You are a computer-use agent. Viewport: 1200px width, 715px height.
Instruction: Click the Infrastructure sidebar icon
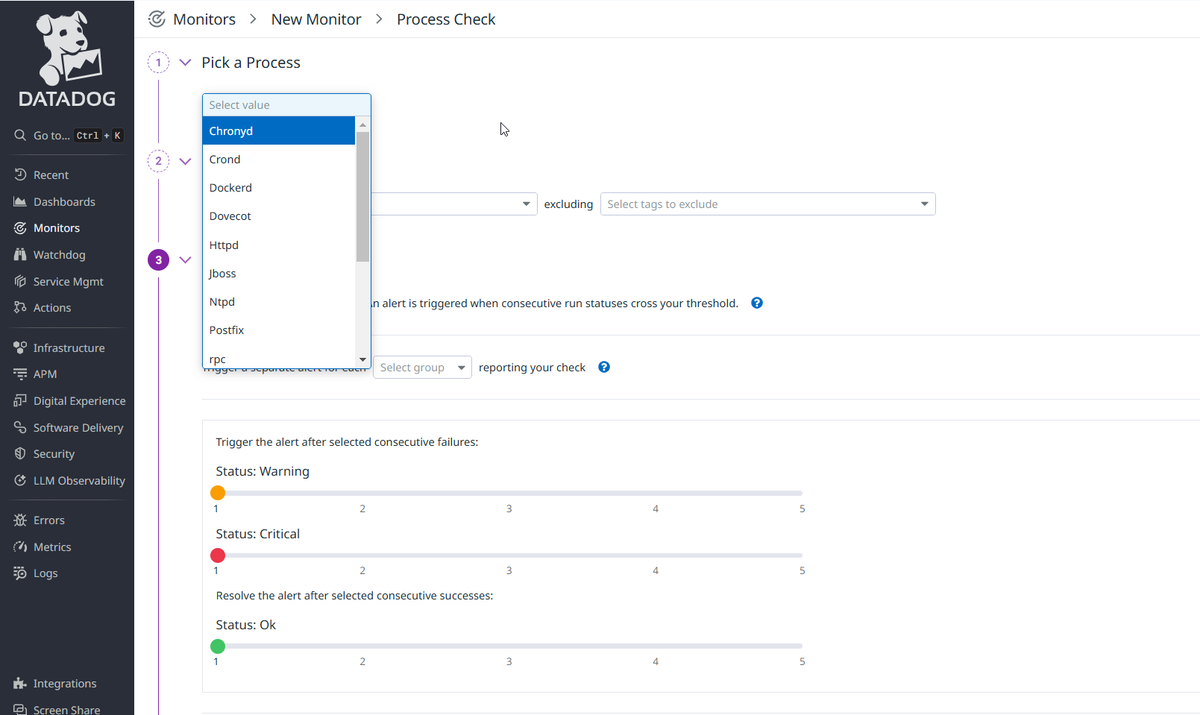click(20, 348)
